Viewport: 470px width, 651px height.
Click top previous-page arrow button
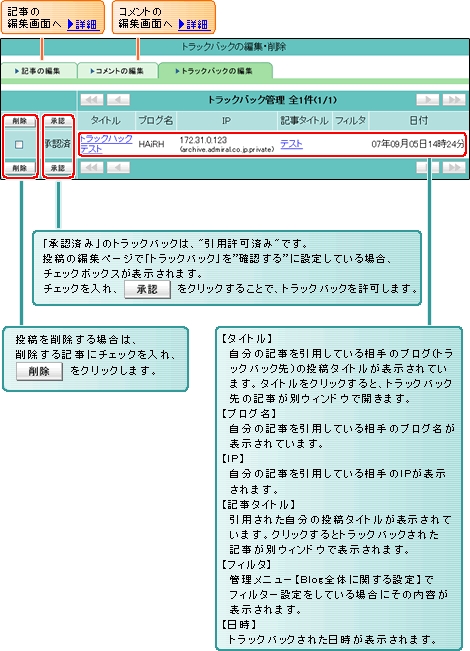pos(118,100)
